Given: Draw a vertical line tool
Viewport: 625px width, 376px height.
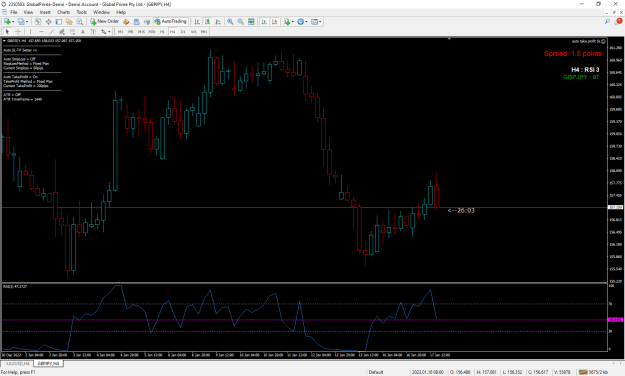Looking at the screenshot, I should tap(30, 31).
